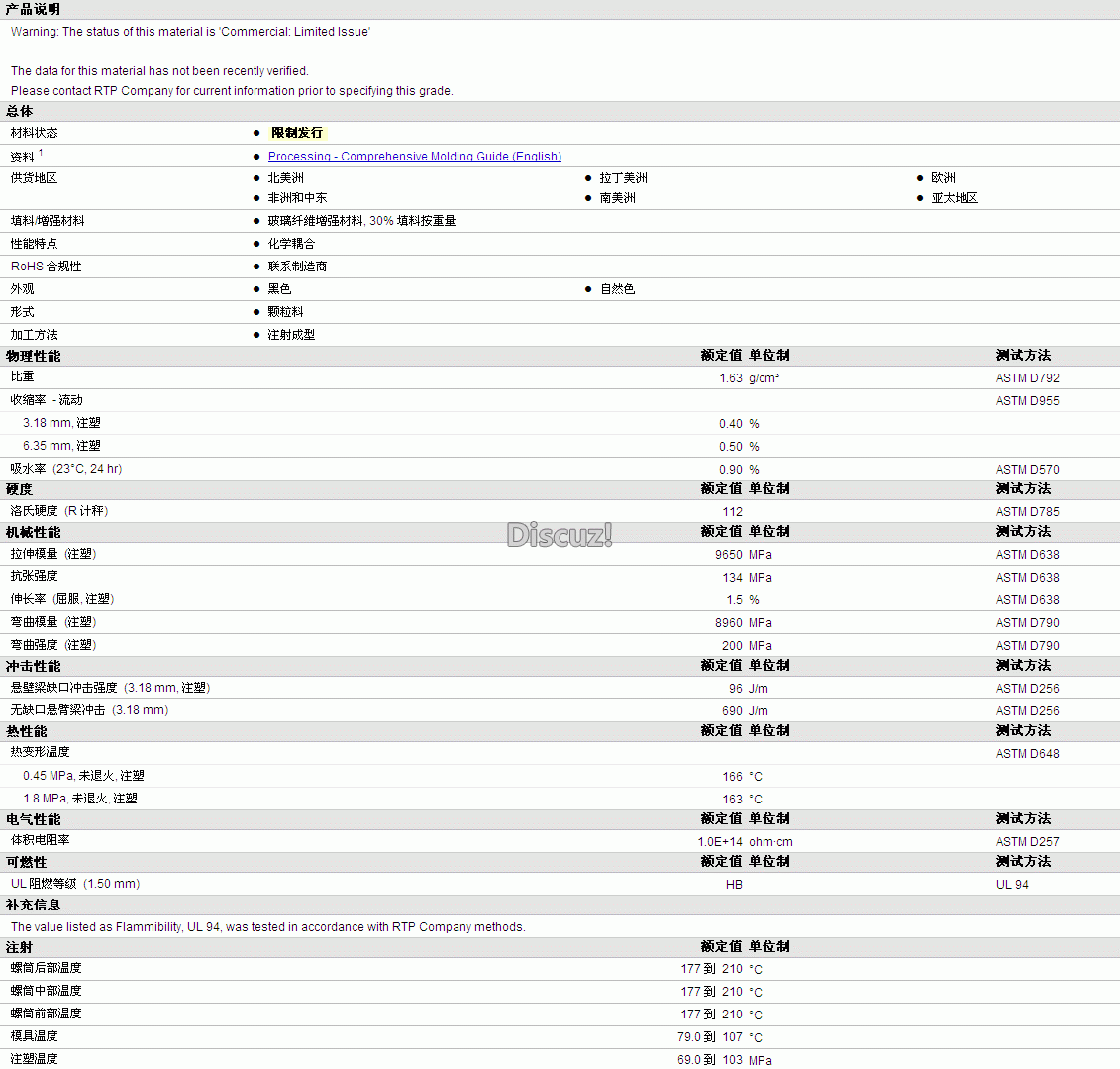Select the specific gravity value 1.63
The width and height of the screenshot is (1120, 1069).
pyautogui.click(x=731, y=378)
